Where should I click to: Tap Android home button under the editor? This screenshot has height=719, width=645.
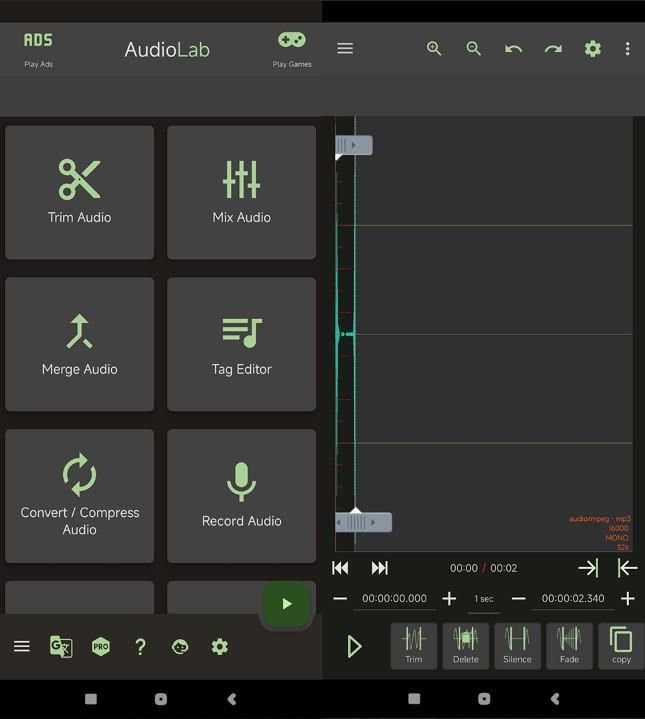[484, 699]
